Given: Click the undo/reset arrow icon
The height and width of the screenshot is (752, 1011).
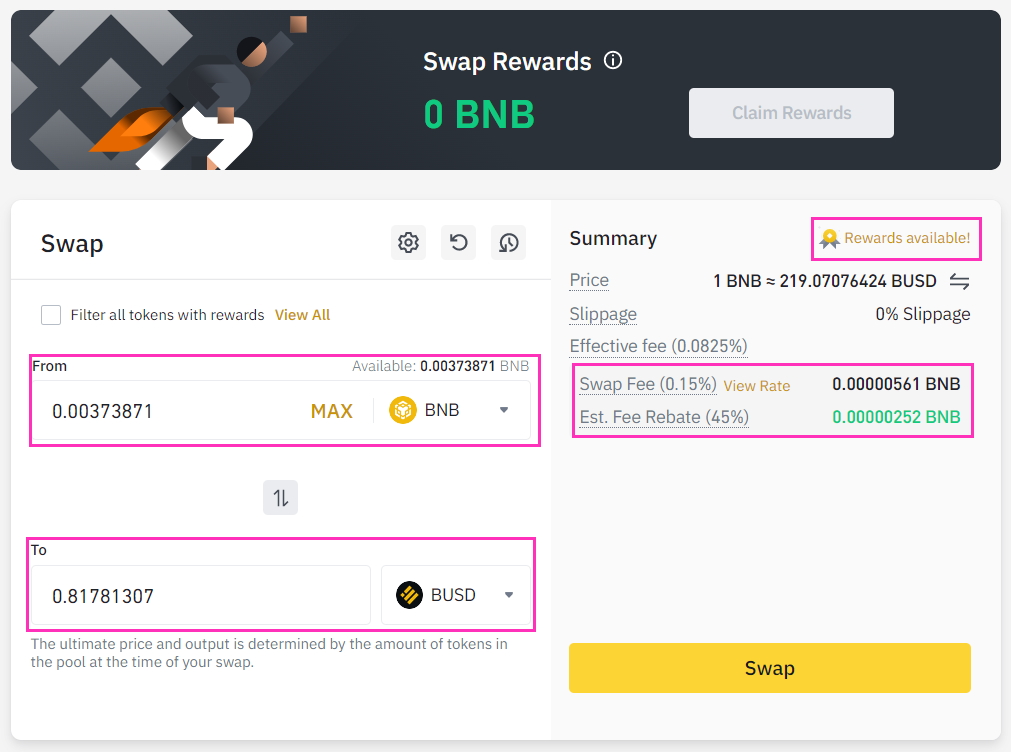Looking at the screenshot, I should pyautogui.click(x=458, y=242).
